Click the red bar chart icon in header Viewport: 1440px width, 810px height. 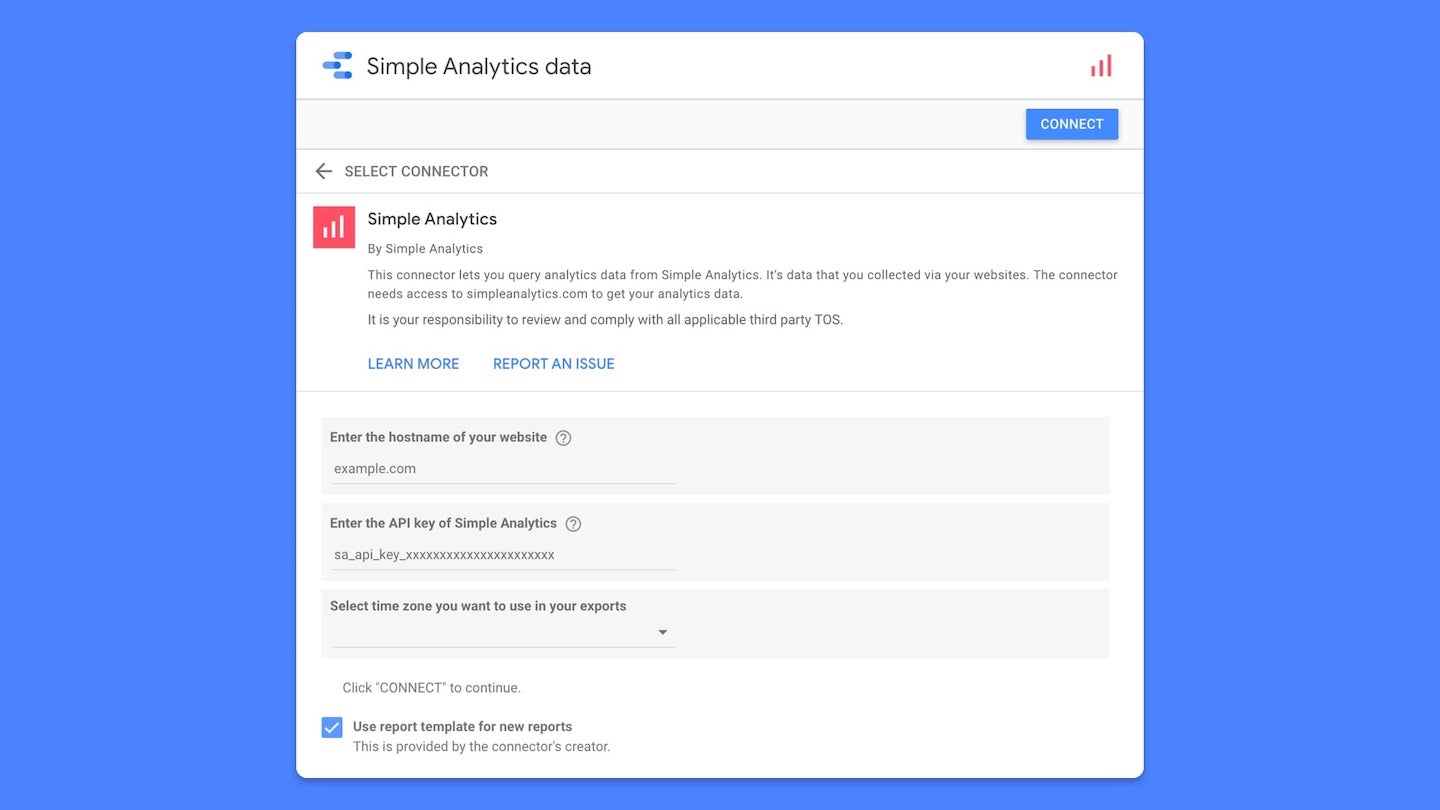[x=1101, y=66]
